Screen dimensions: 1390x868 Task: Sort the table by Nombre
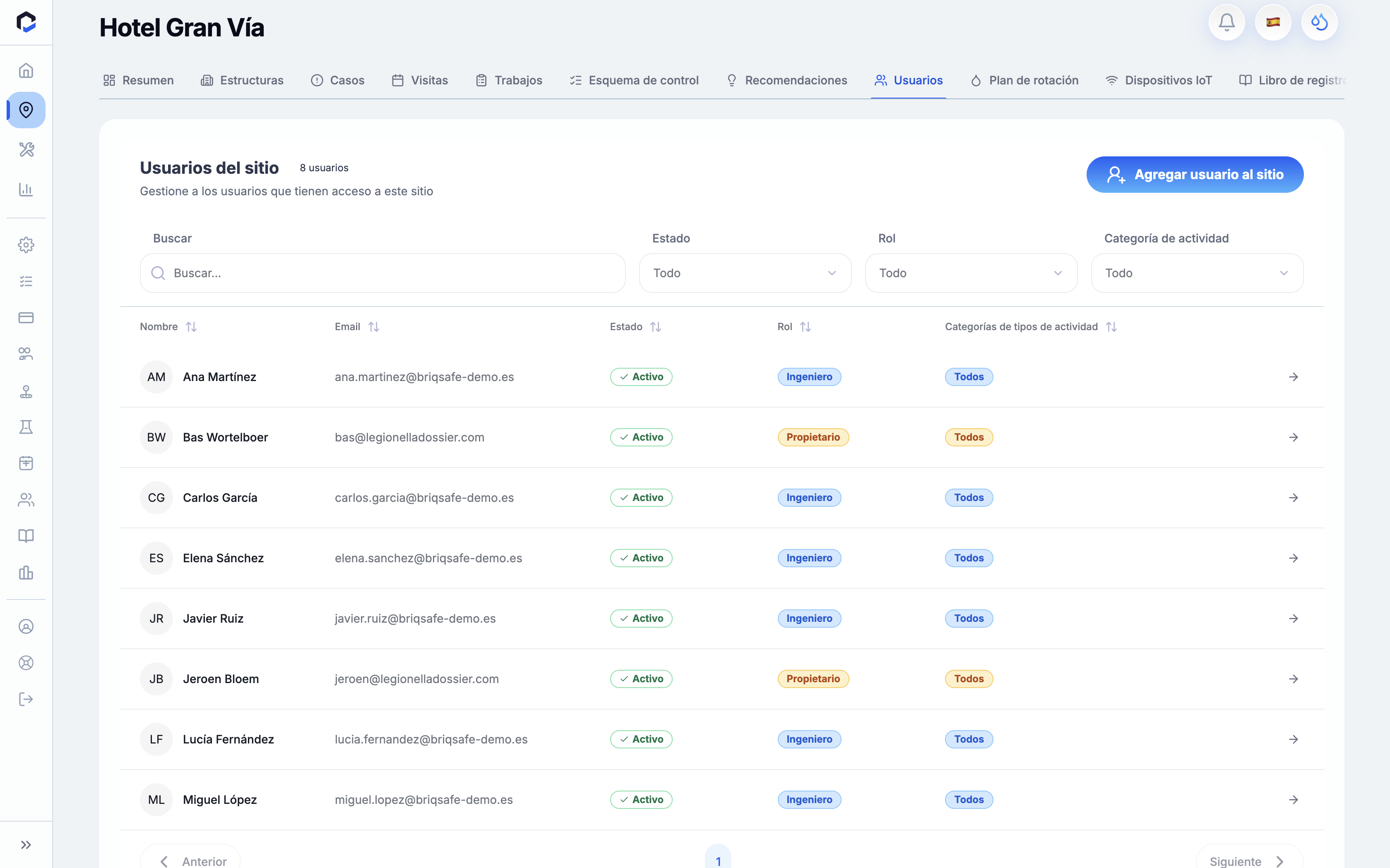pyautogui.click(x=168, y=327)
